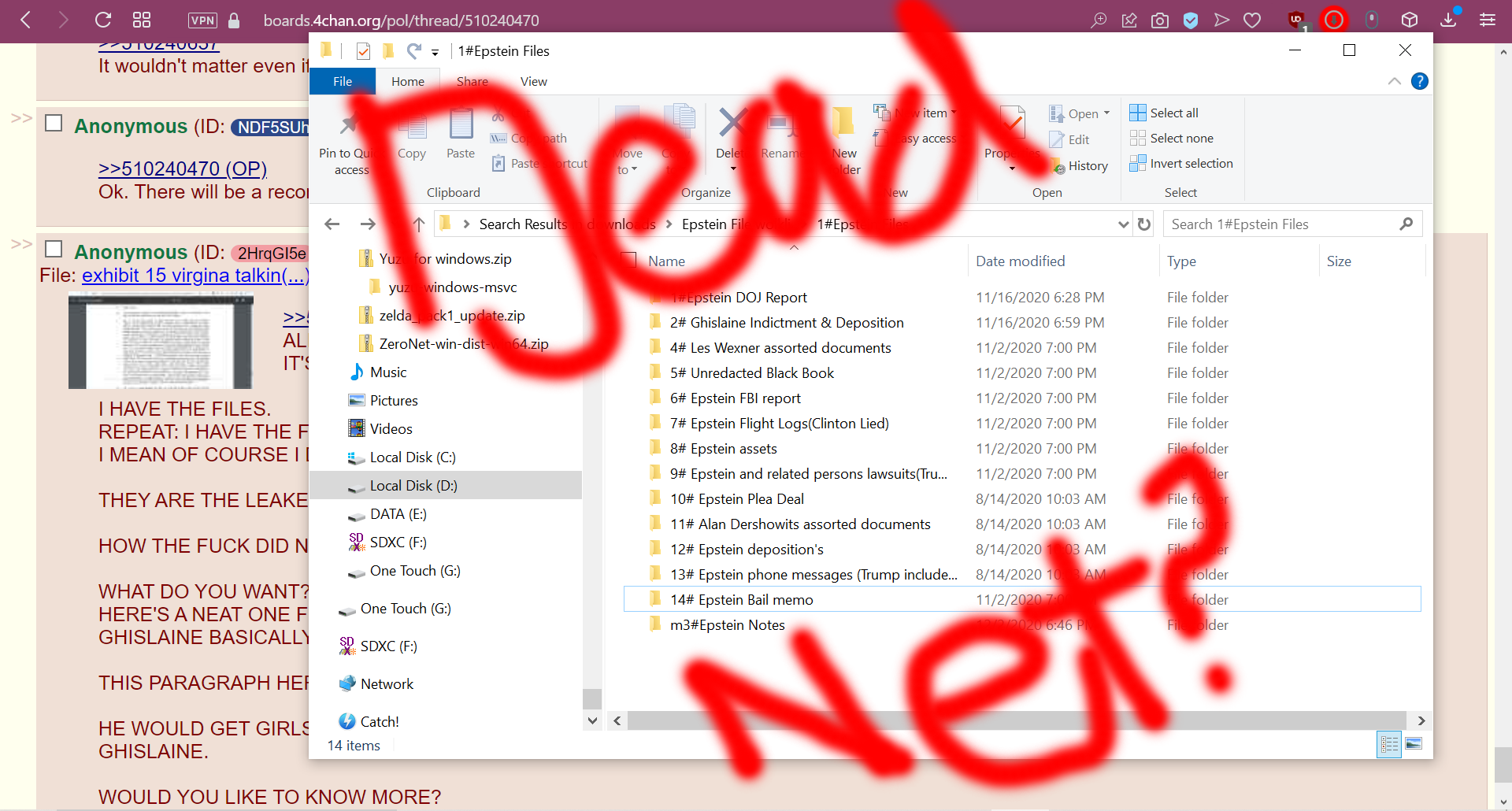Click the Properties checkmark in quick access toolbar
Viewport: 1512px width, 811px height.
tap(363, 51)
